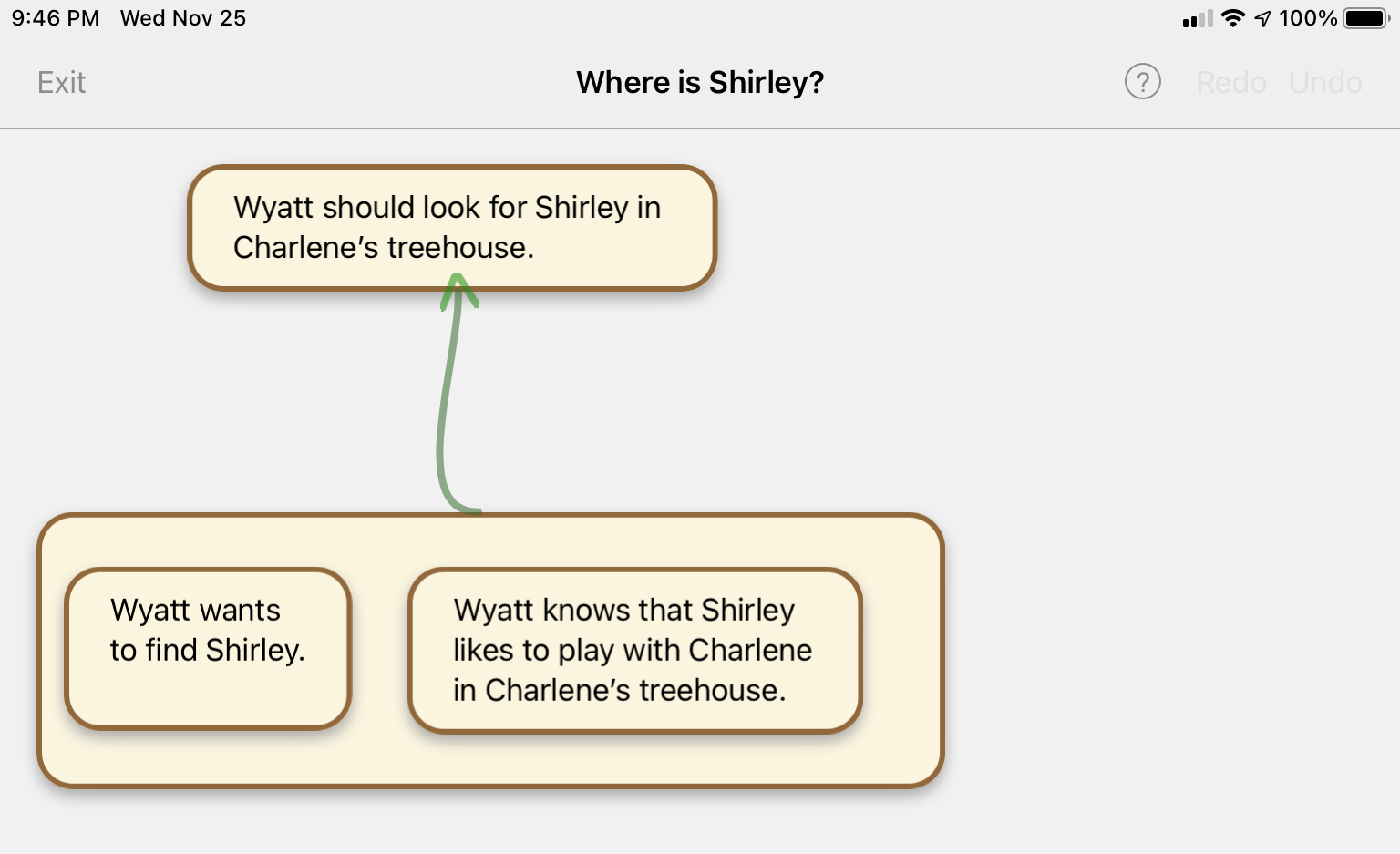The width and height of the screenshot is (1400, 854).
Task: Click the Wi-Fi icon in status bar
Action: 1232,17
